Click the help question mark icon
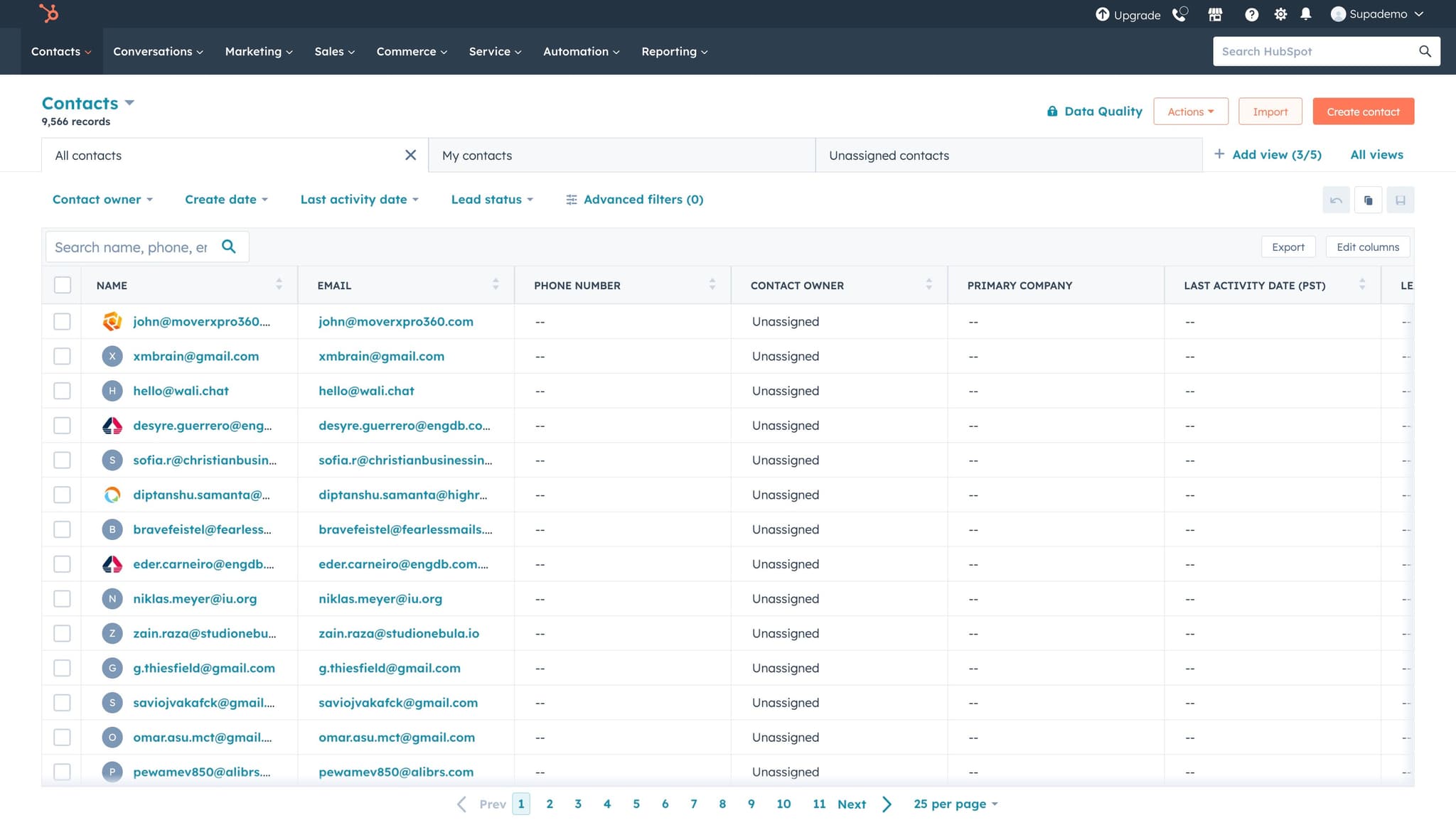 (x=1251, y=14)
